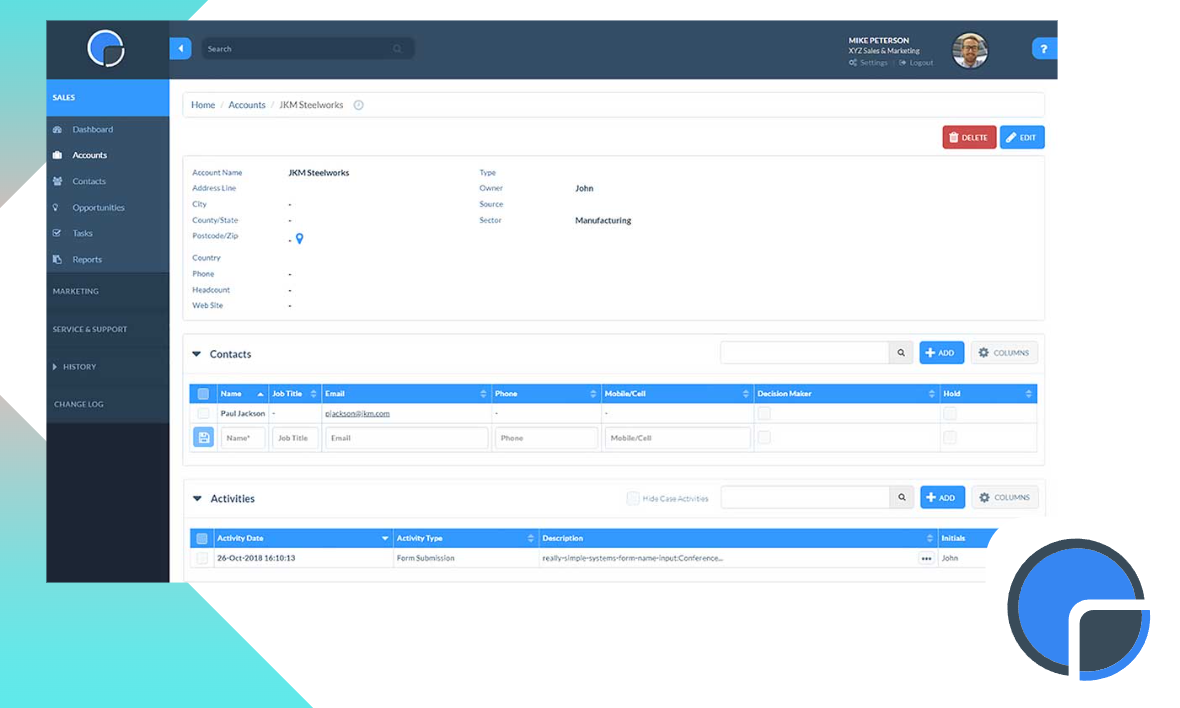The width and height of the screenshot is (1180, 708).
Task: Open Contacts Columns settings
Action: pyautogui.click(x=1004, y=353)
